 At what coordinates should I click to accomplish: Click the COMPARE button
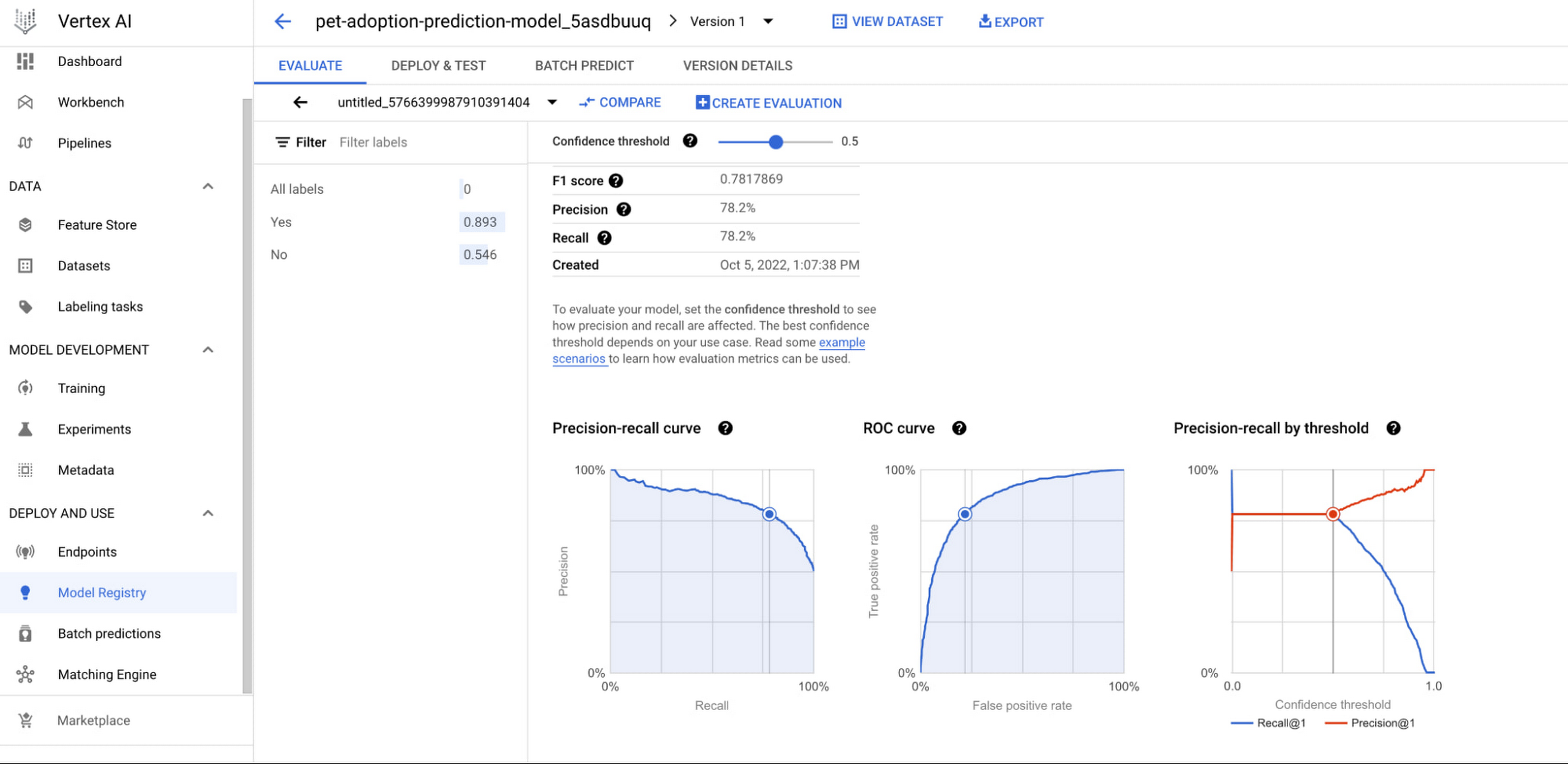coord(620,103)
